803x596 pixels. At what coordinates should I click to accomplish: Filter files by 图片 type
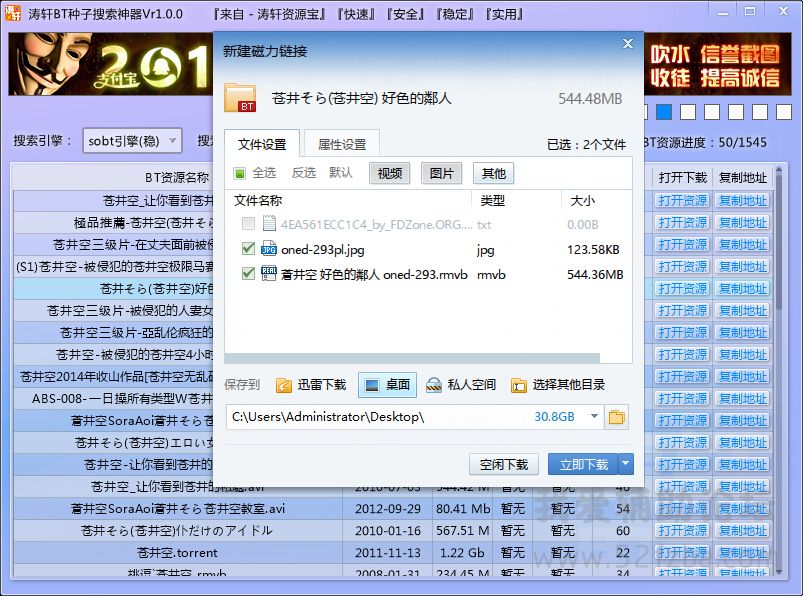pyautogui.click(x=441, y=173)
